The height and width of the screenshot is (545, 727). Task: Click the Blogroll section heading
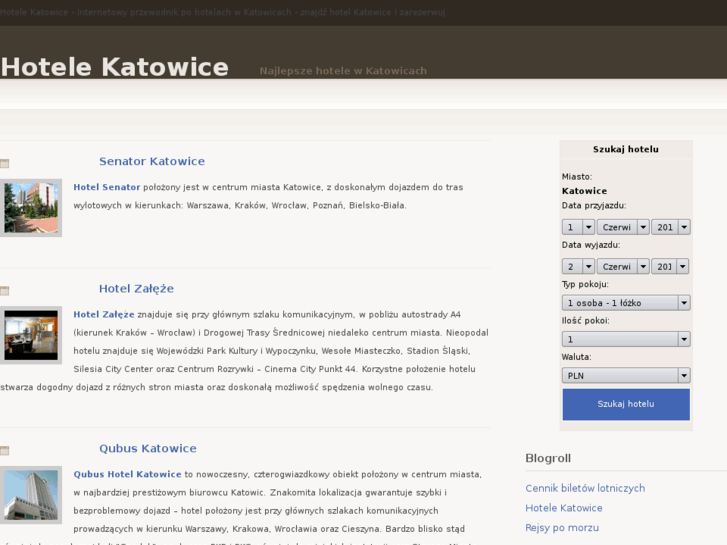tap(548, 458)
